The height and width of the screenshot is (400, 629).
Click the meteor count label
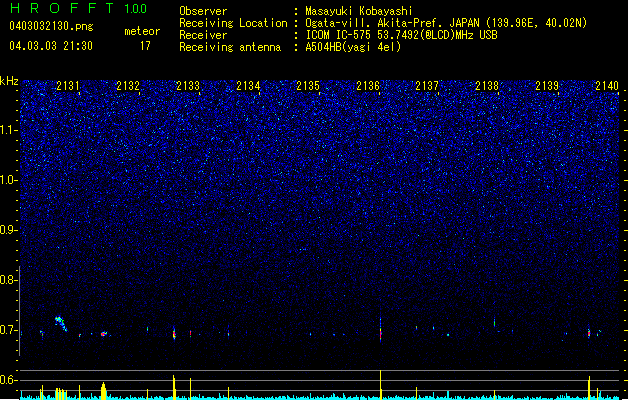pyautogui.click(x=142, y=31)
